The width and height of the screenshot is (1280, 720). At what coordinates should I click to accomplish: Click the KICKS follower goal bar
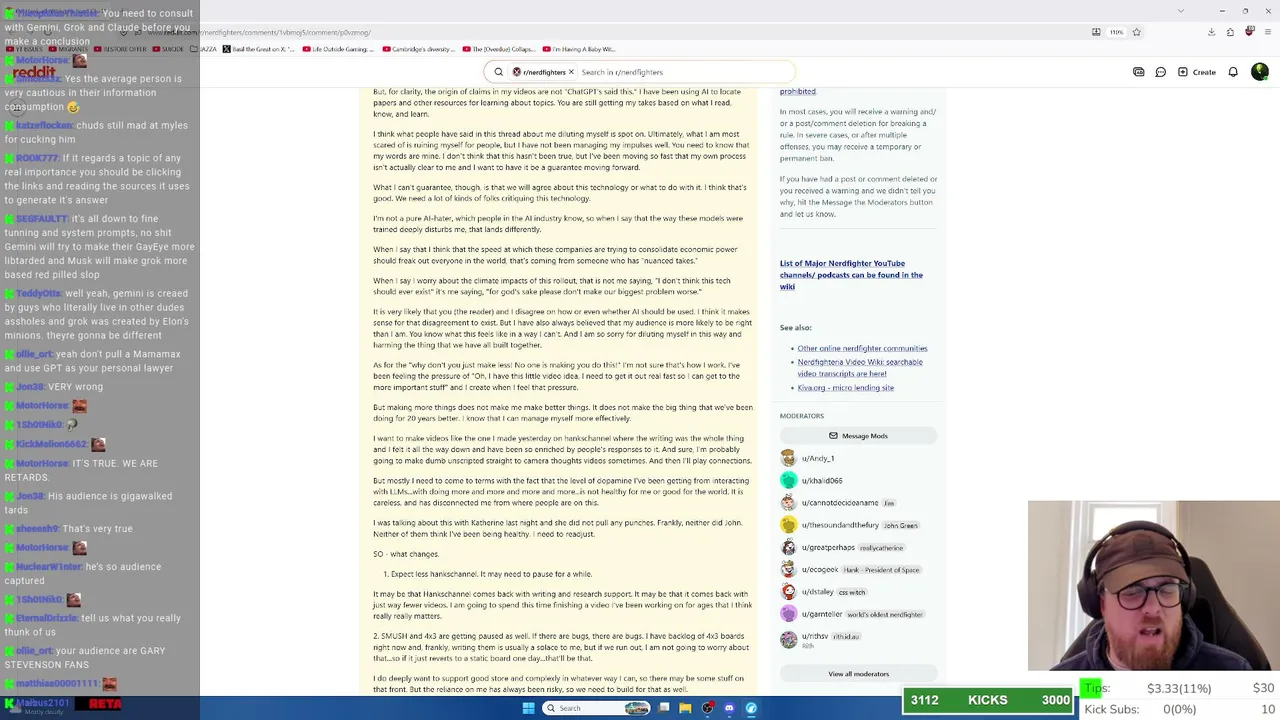tap(987, 700)
